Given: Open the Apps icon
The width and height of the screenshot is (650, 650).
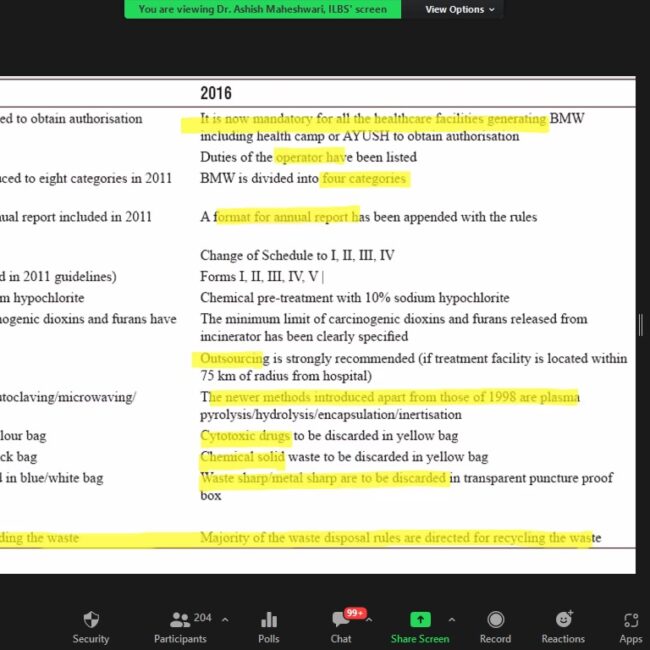Looking at the screenshot, I should (x=630, y=620).
